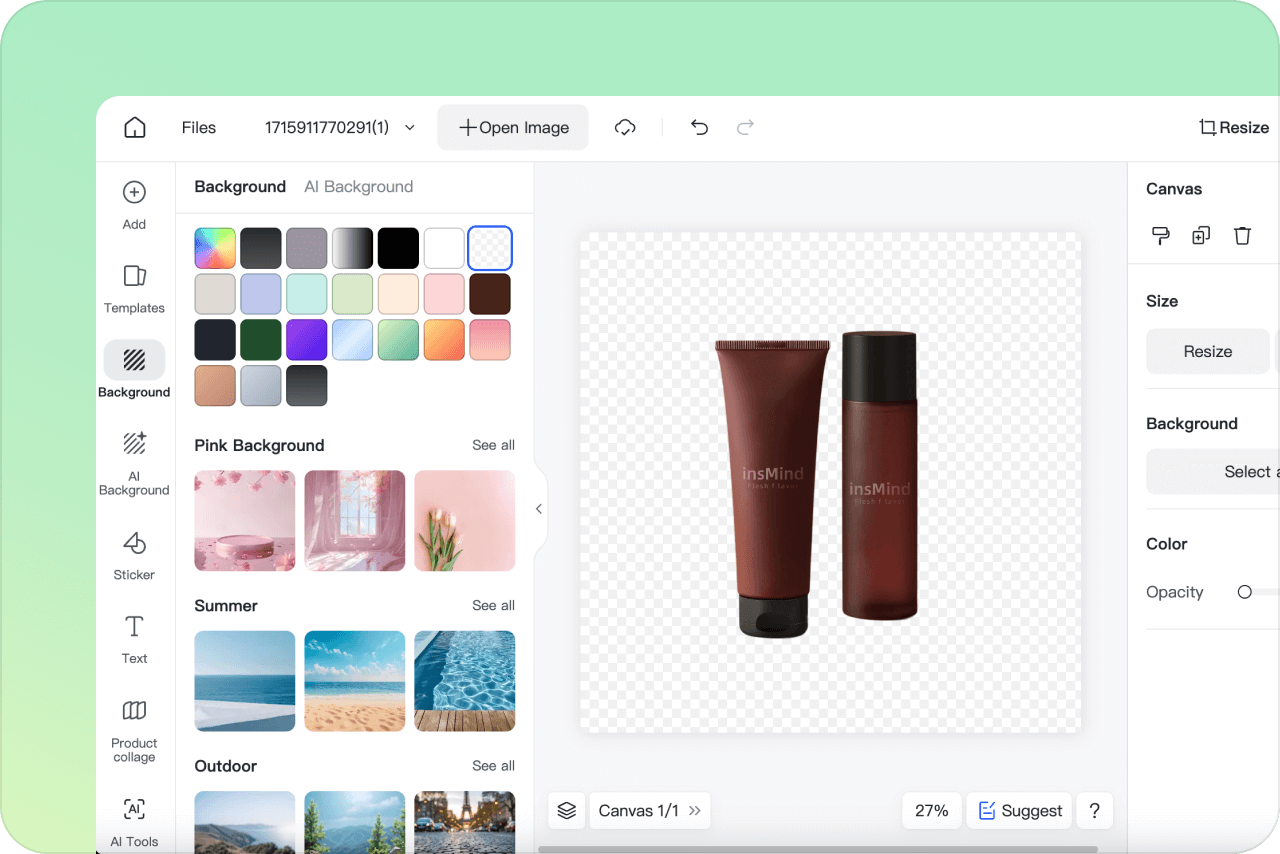Viewport: 1280px width, 854px height.
Task: Click the horizontal scrollbar below canvas
Action: (x=818, y=850)
